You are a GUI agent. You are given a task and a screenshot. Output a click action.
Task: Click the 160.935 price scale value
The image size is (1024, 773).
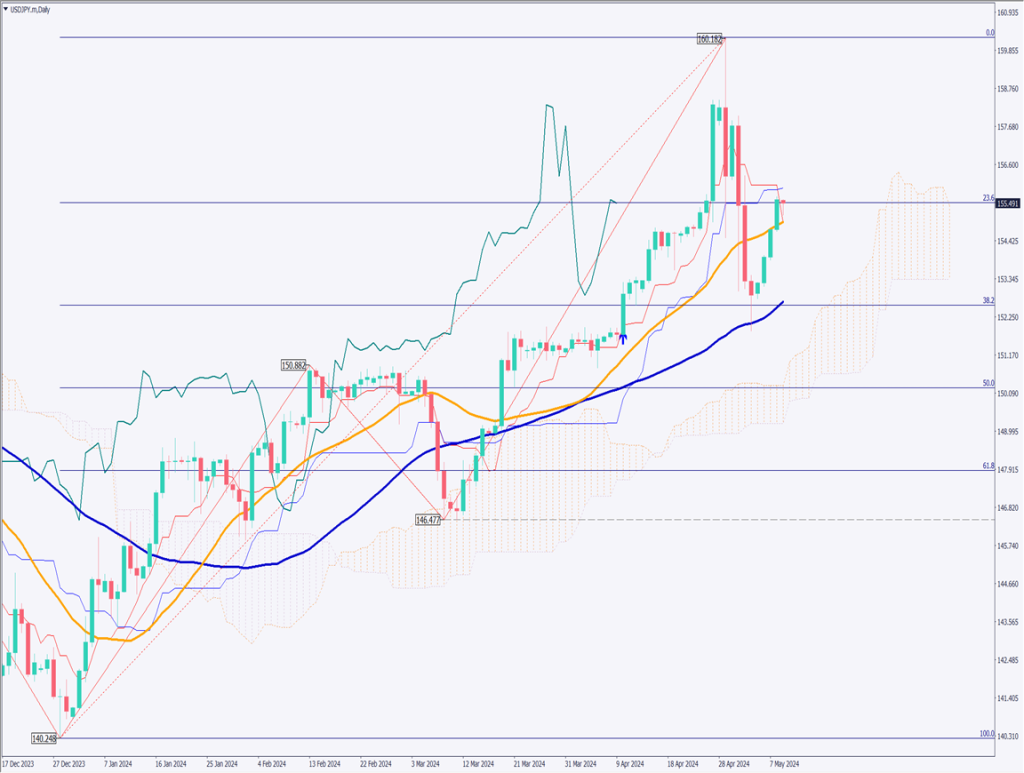tap(1008, 13)
